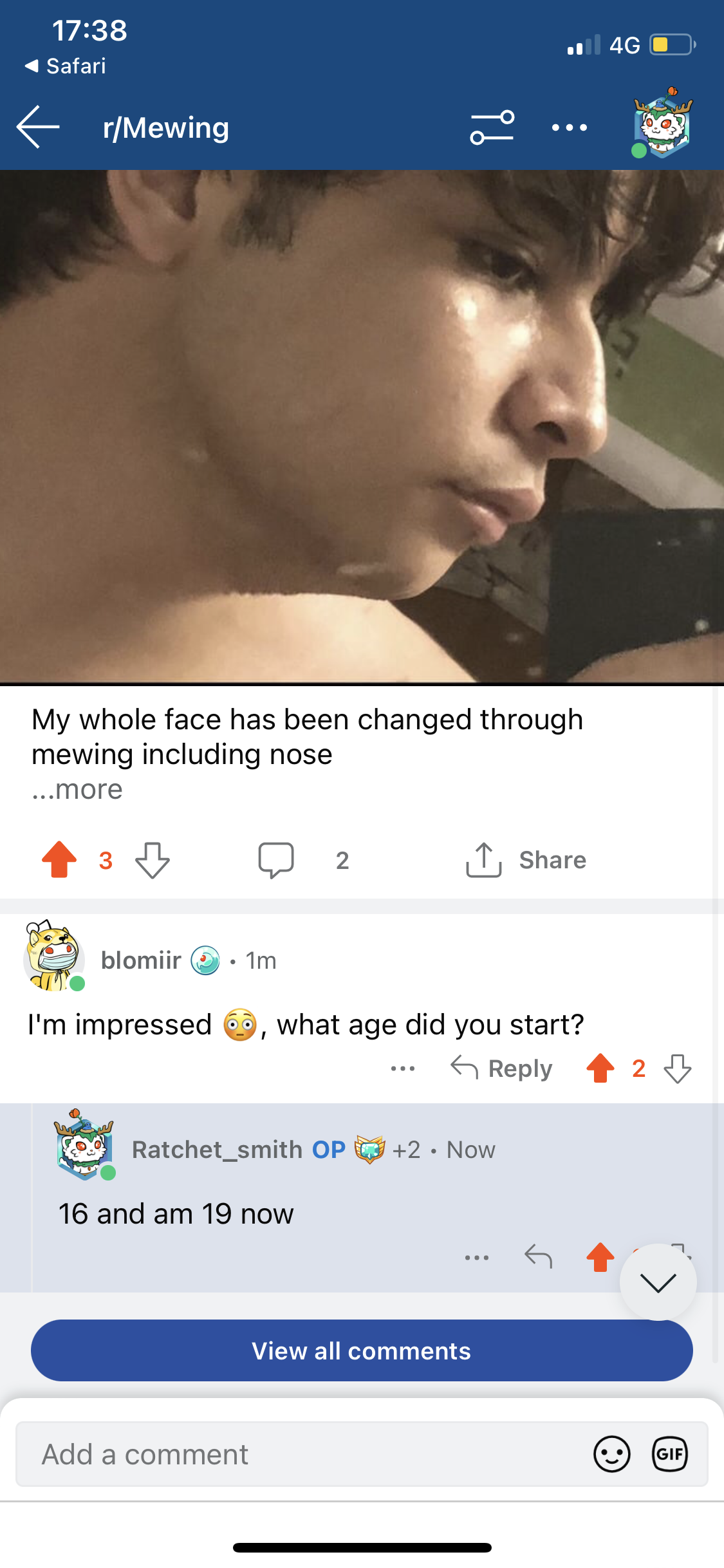Screen dimensions: 724x1568
Task: Reply to blomiir's comment
Action: point(501,1069)
